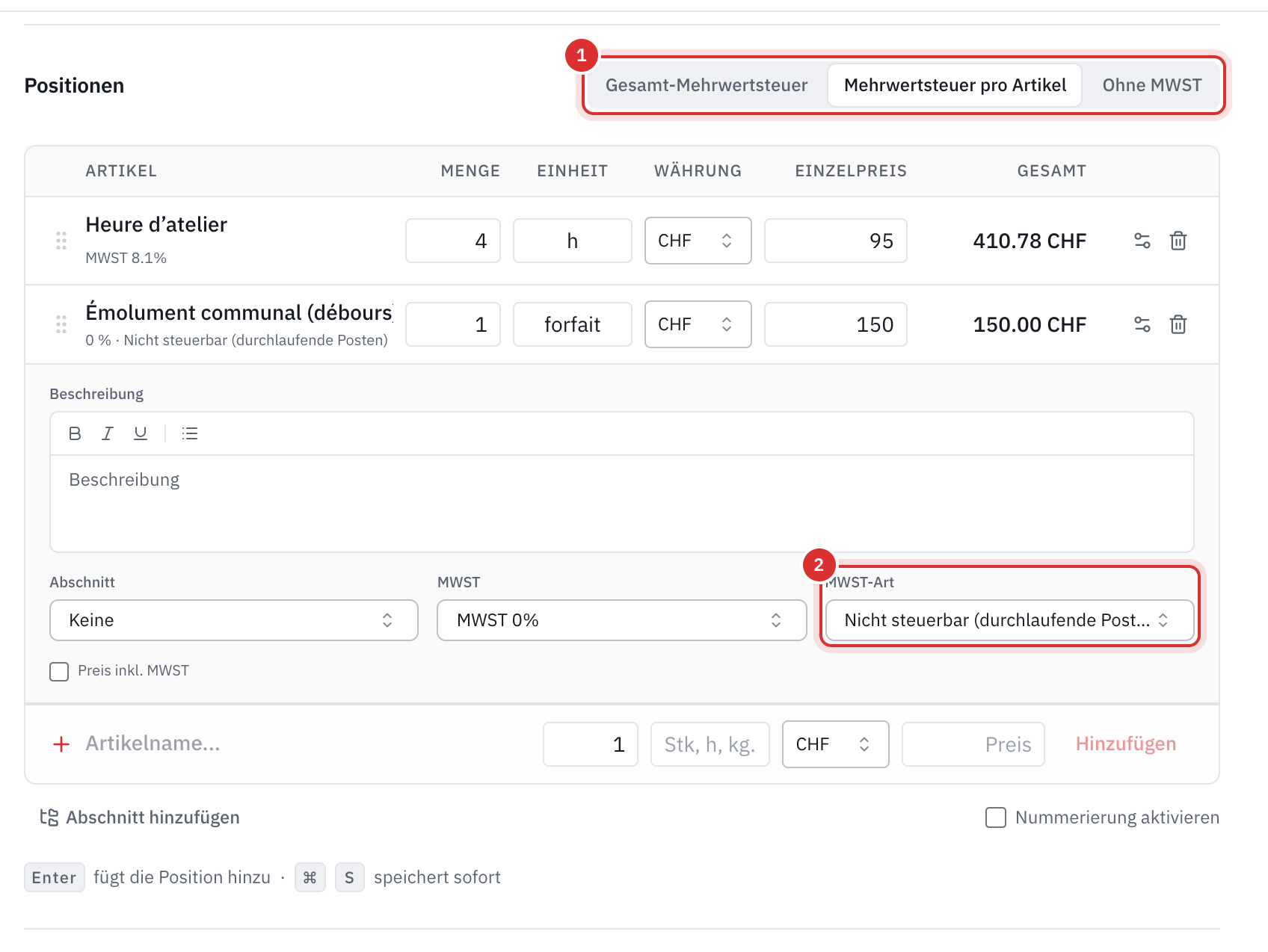Apply underline formatting in description toolbar
Image resolution: width=1268 pixels, height=952 pixels.
click(x=141, y=433)
